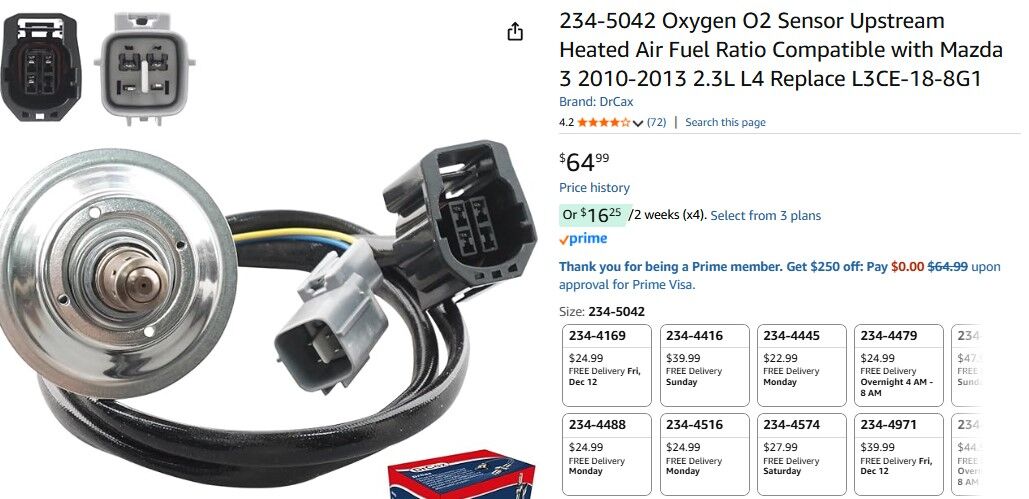Select the 234-4416 size option
Viewport: 1029px width, 499px height.
[x=704, y=365]
